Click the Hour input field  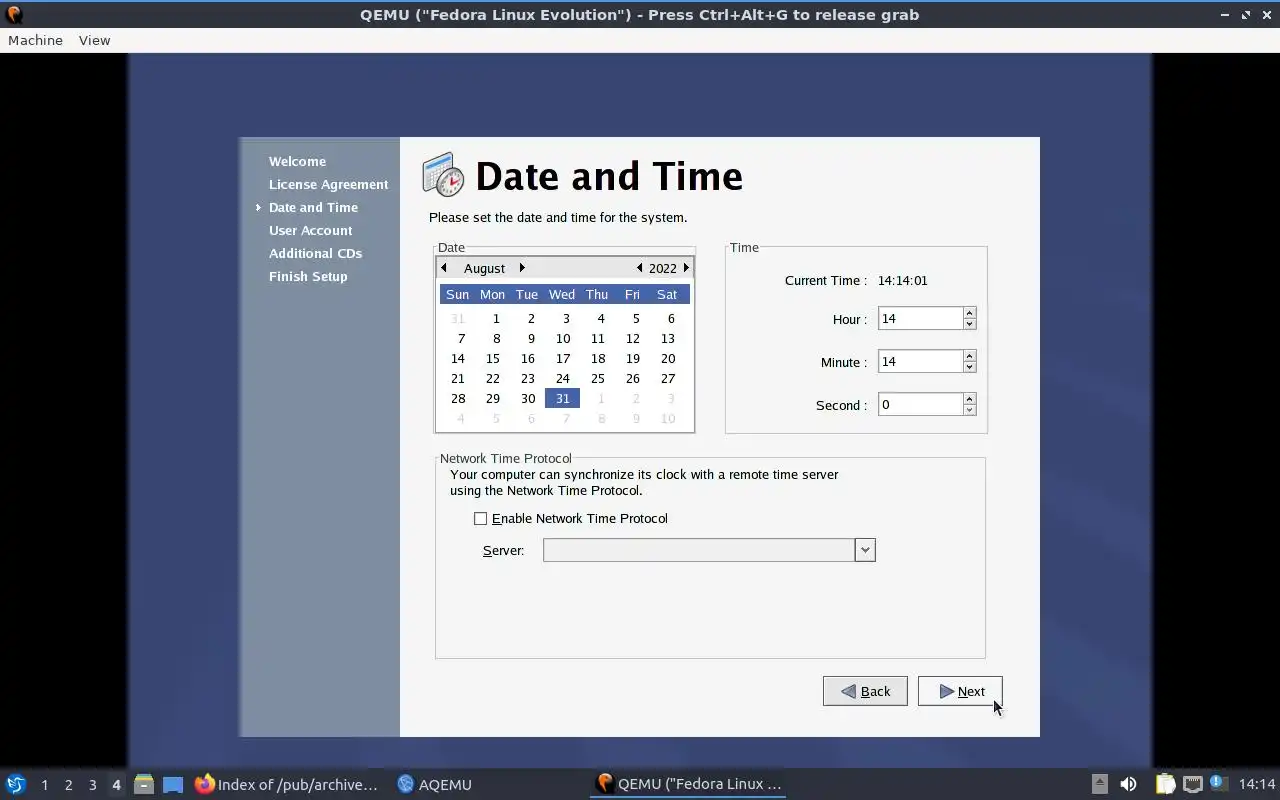click(x=920, y=318)
